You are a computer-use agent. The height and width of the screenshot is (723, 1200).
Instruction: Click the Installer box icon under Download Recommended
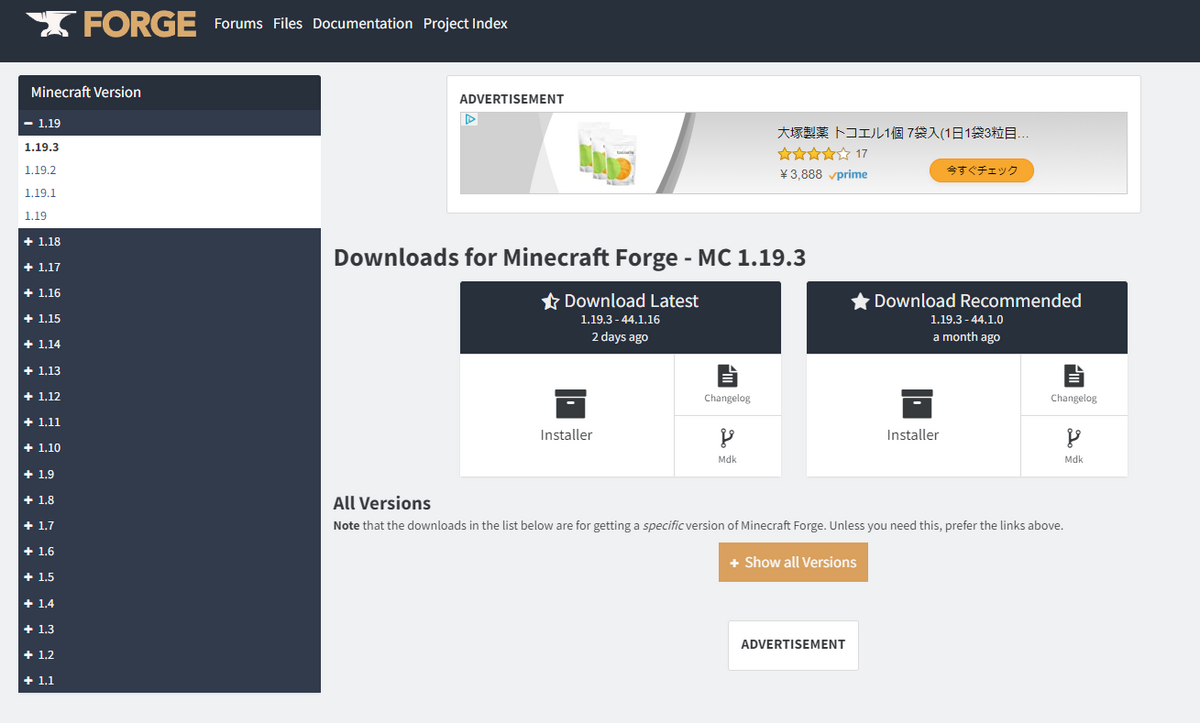coord(913,404)
